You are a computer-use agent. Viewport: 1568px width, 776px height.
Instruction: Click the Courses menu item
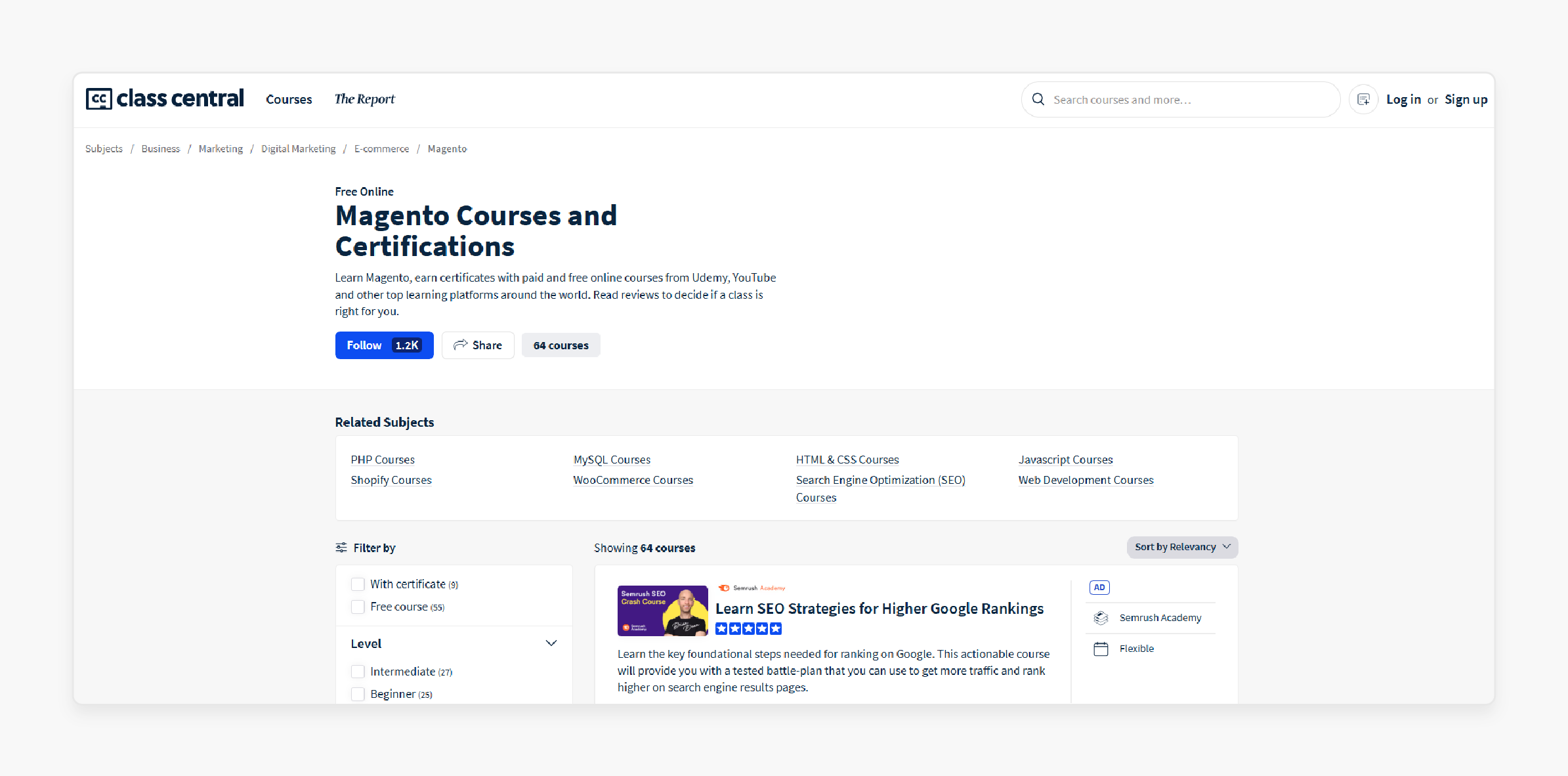tap(289, 99)
